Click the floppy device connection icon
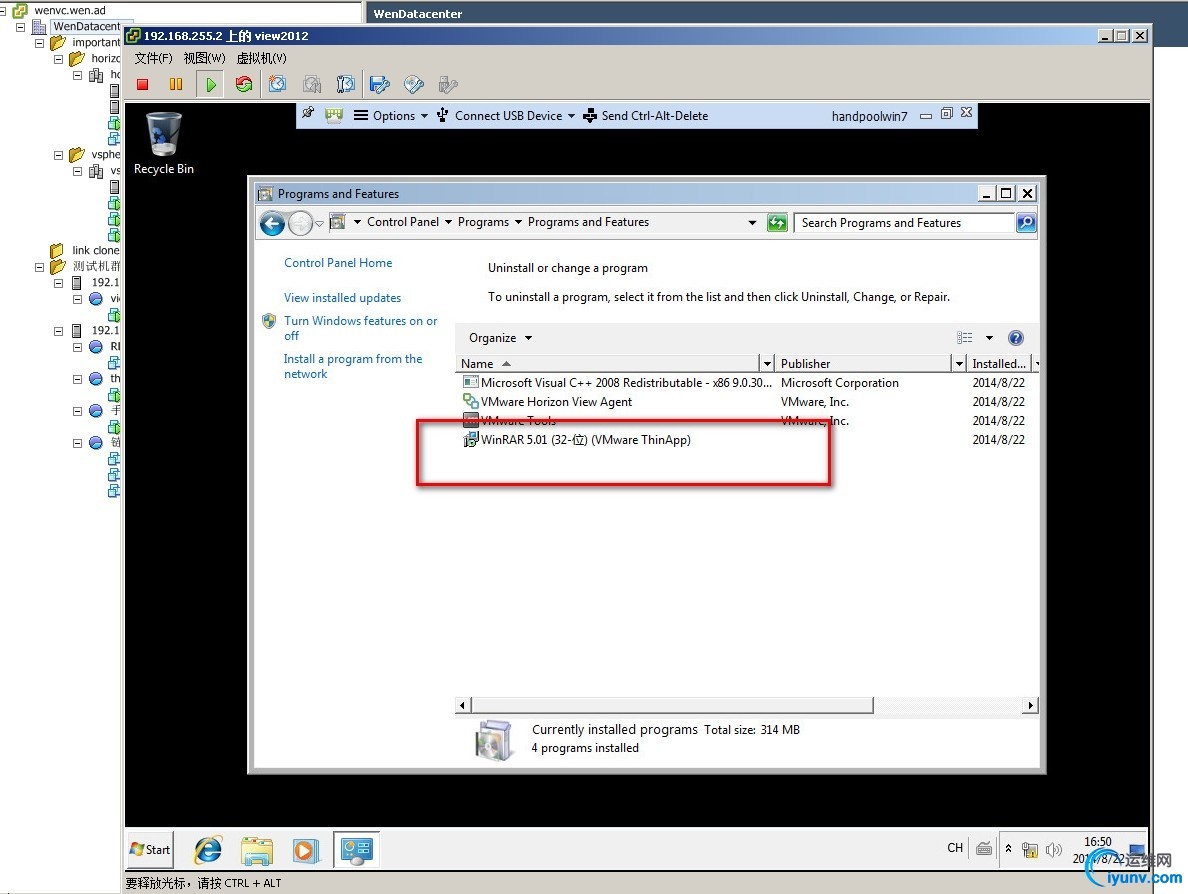The width and height of the screenshot is (1188, 894). click(x=380, y=84)
